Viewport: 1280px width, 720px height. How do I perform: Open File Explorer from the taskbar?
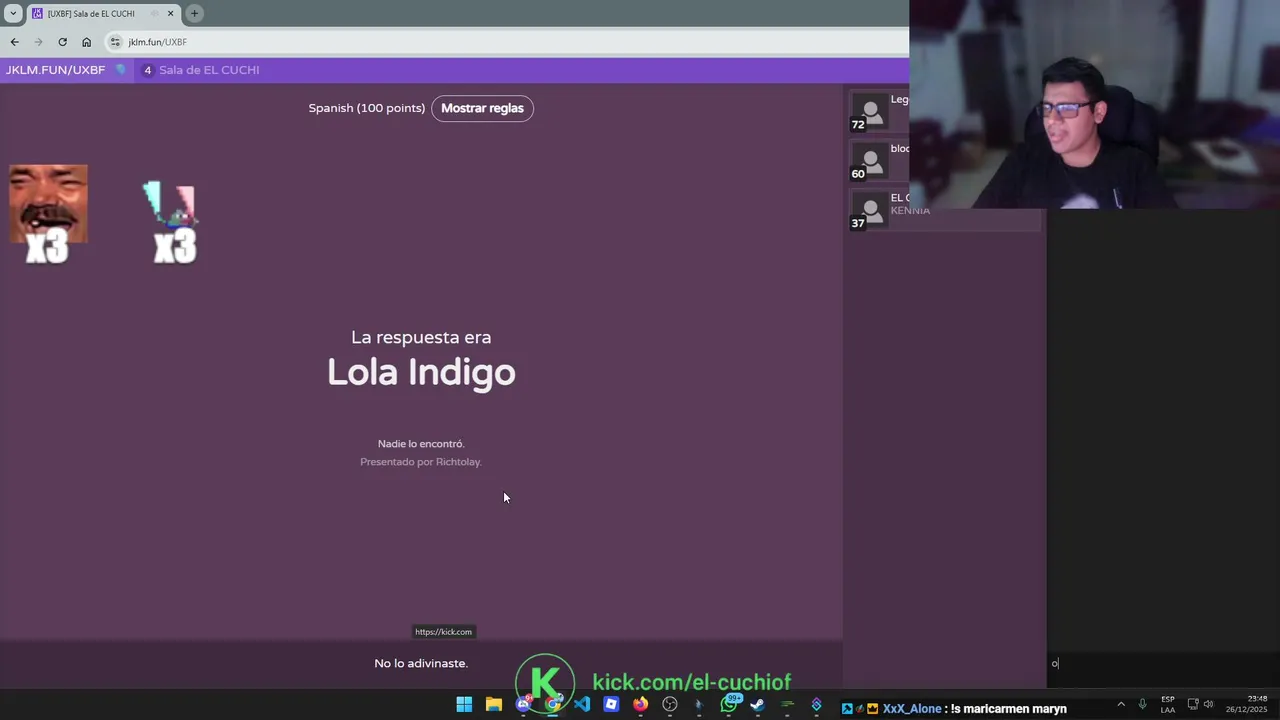pos(493,705)
